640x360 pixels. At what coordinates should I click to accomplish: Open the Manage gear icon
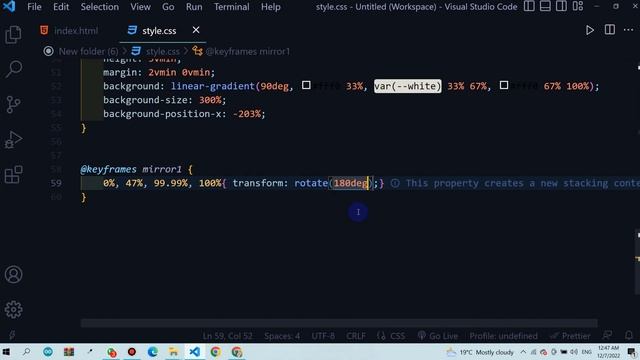point(13,310)
